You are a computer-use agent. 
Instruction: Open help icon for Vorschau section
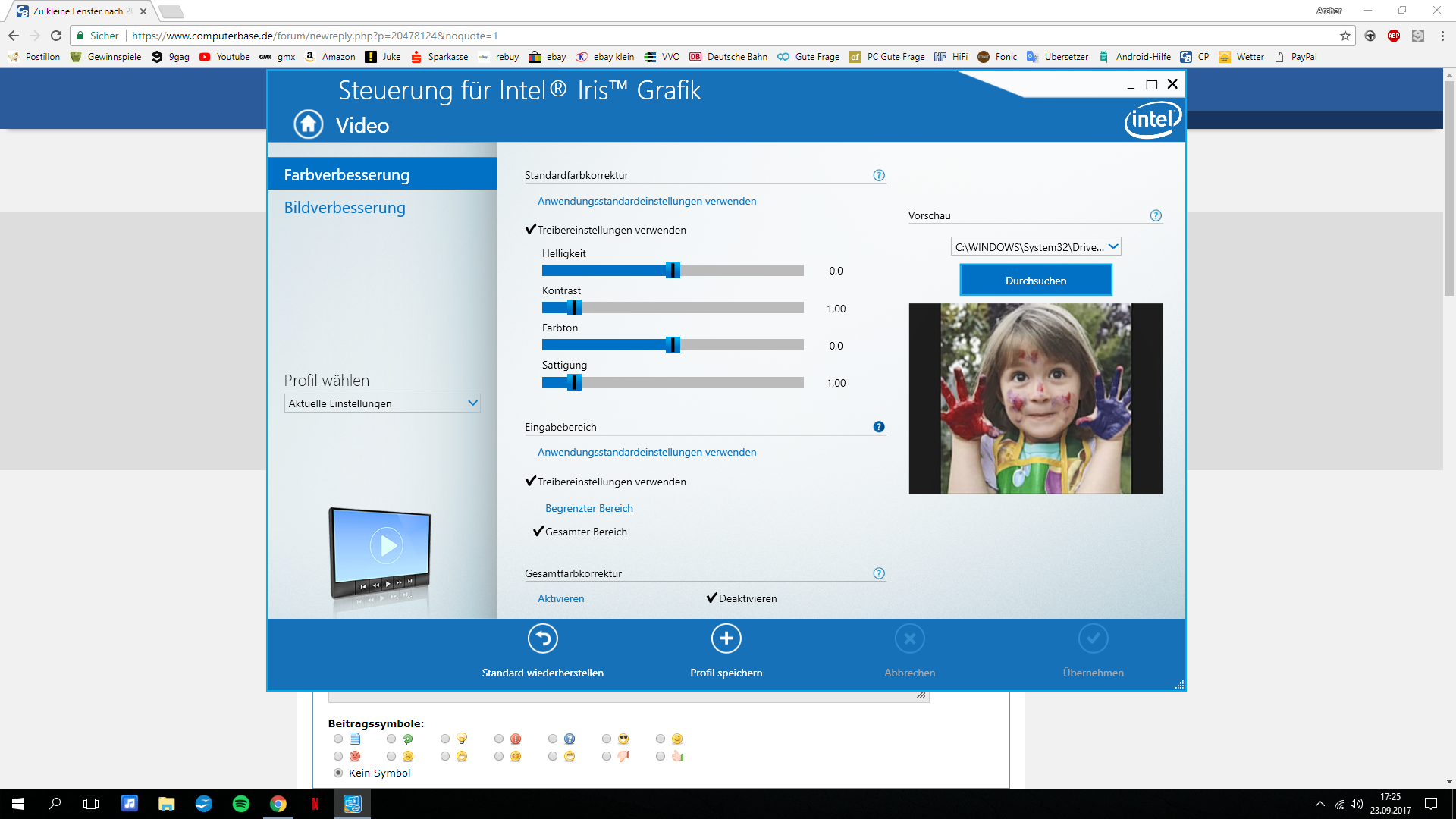[x=1156, y=215]
